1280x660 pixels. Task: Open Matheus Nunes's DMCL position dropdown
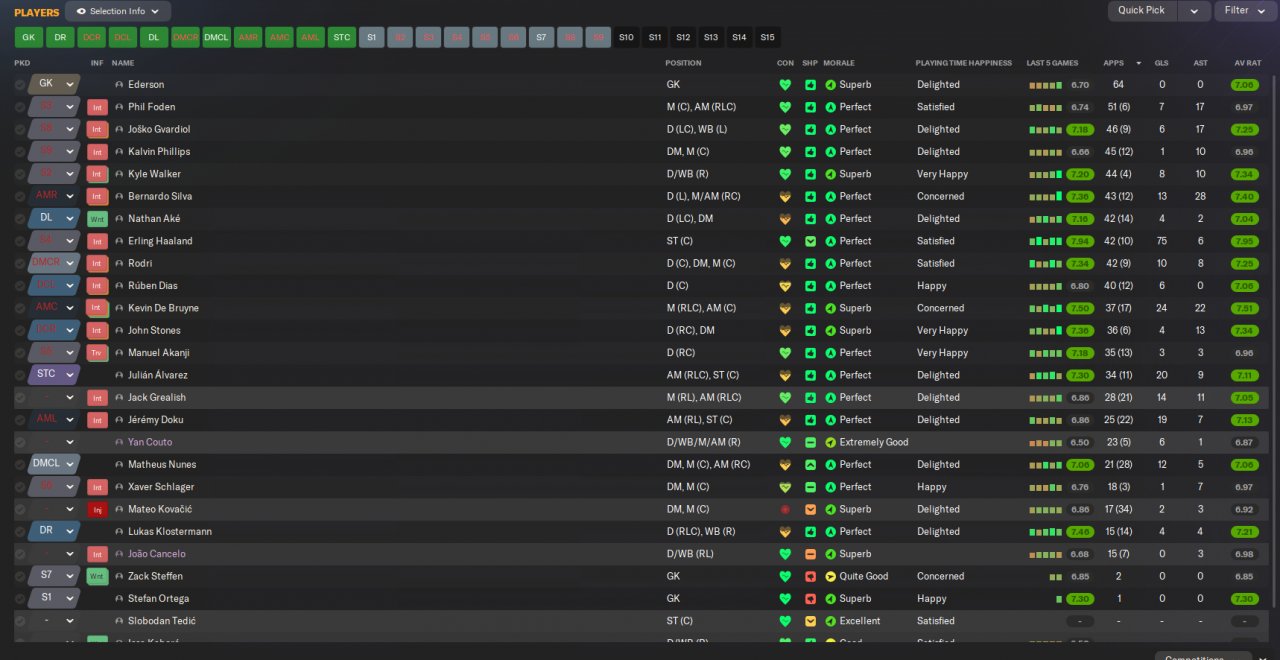[x=54, y=464]
